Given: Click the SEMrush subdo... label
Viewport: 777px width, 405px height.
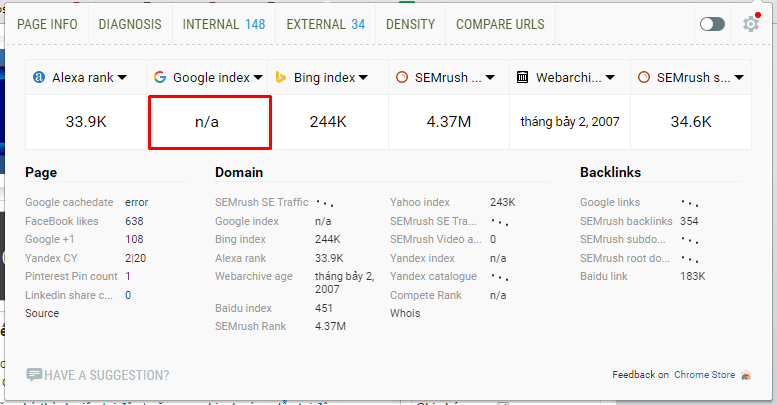Looking at the screenshot, I should pos(623,239).
